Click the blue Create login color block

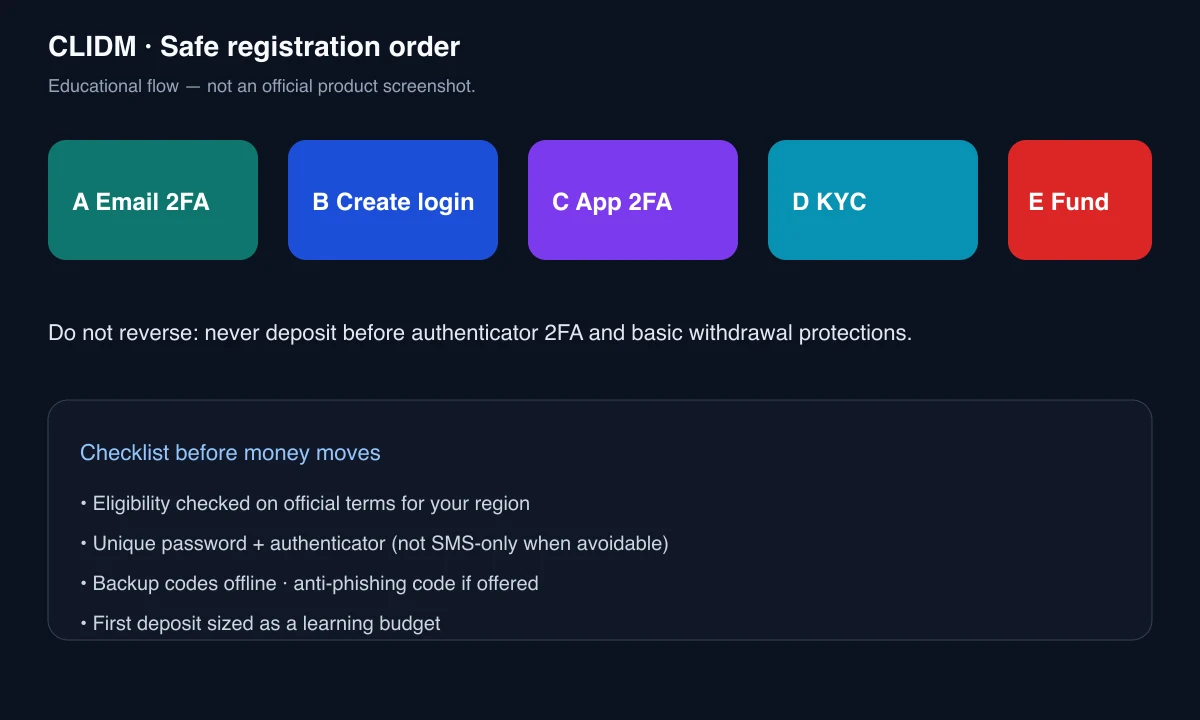tap(393, 200)
